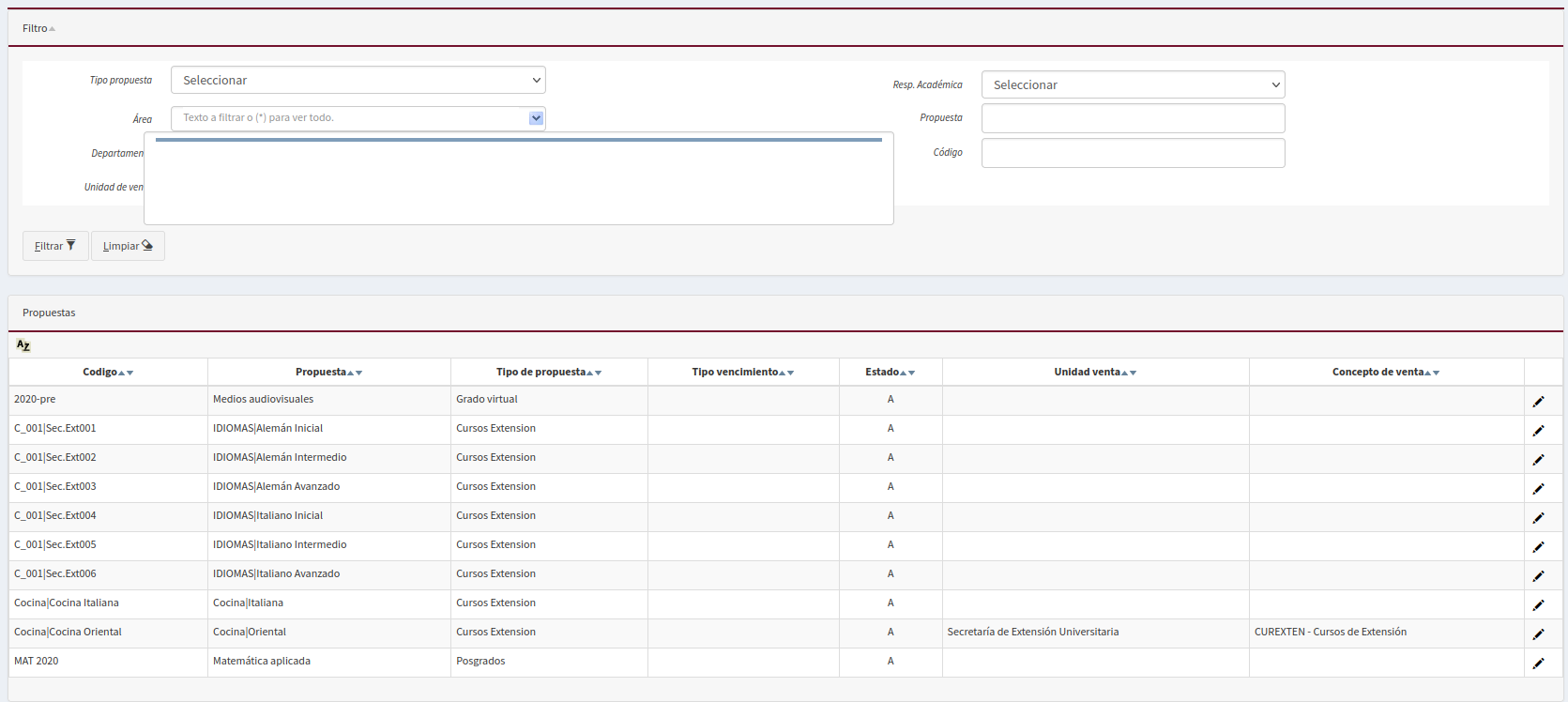This screenshot has width=1568, height=702.
Task: Click the Área combo box arrow
Action: pos(536,118)
